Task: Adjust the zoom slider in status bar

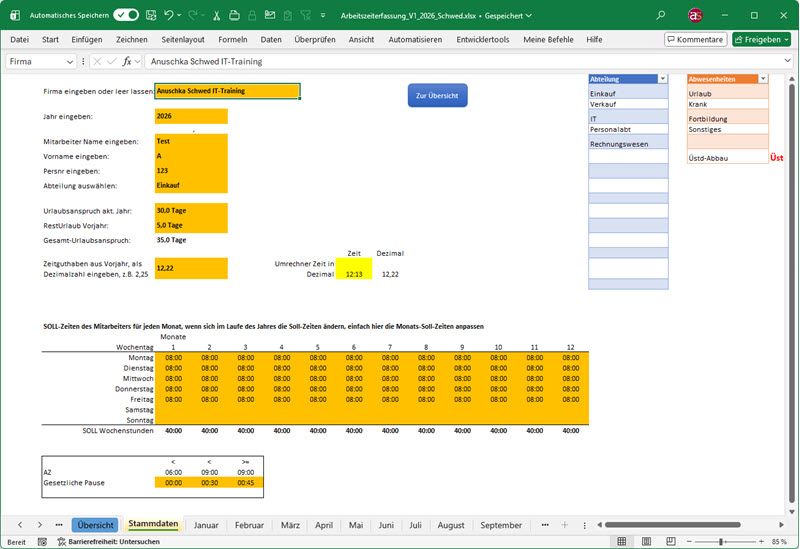Action: pyautogui.click(x=721, y=541)
